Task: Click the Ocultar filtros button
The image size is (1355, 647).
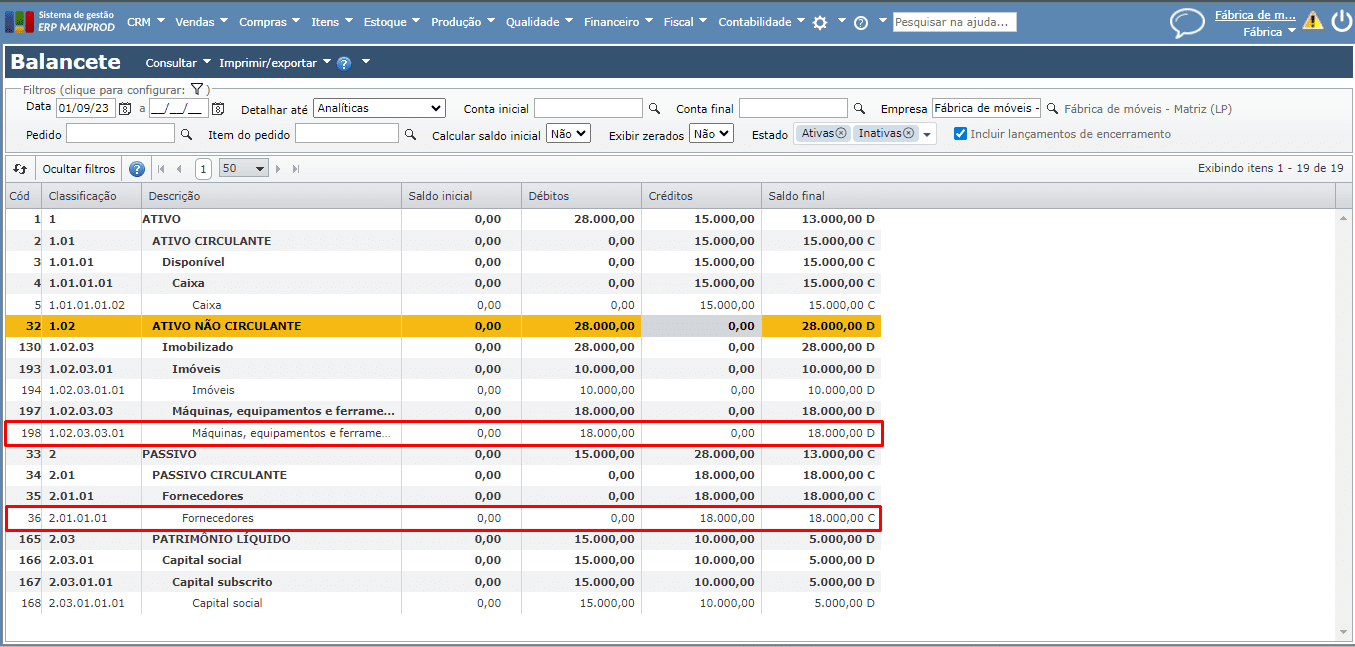Action: click(x=79, y=169)
